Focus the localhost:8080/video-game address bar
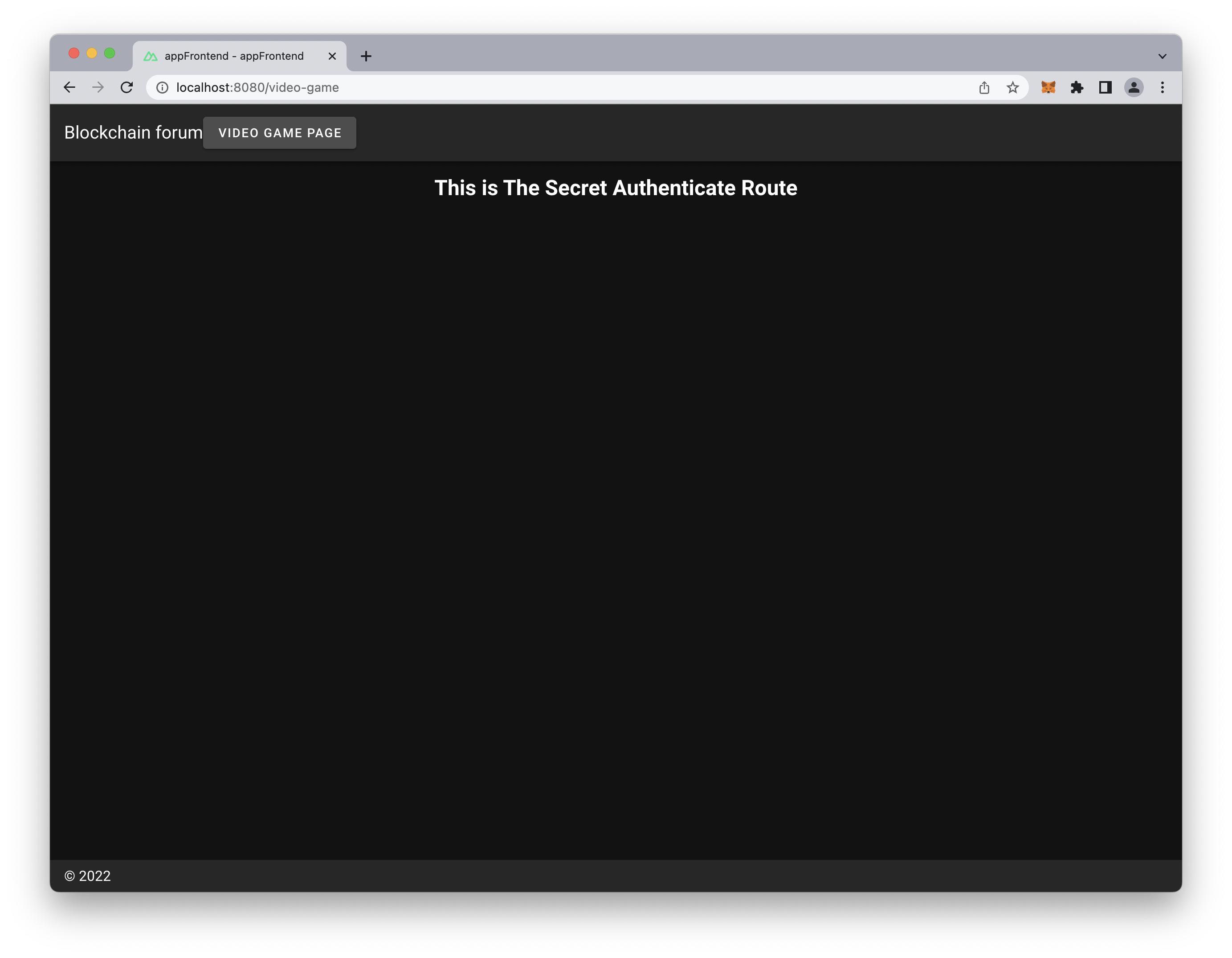Image resolution: width=1232 pixels, height=958 pixels. click(508, 87)
